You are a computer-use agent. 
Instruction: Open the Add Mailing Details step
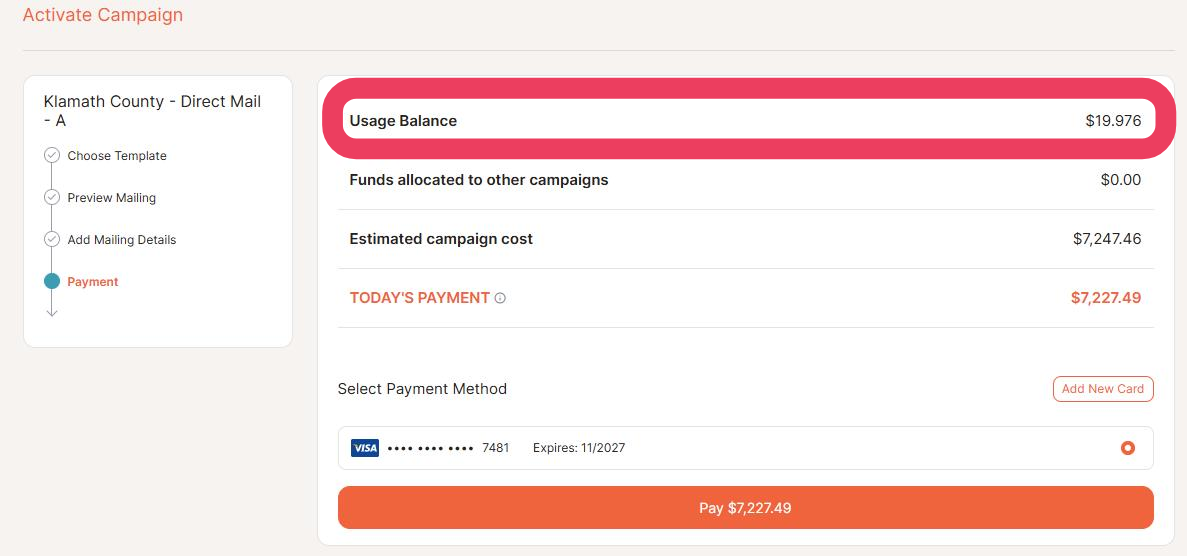click(121, 240)
